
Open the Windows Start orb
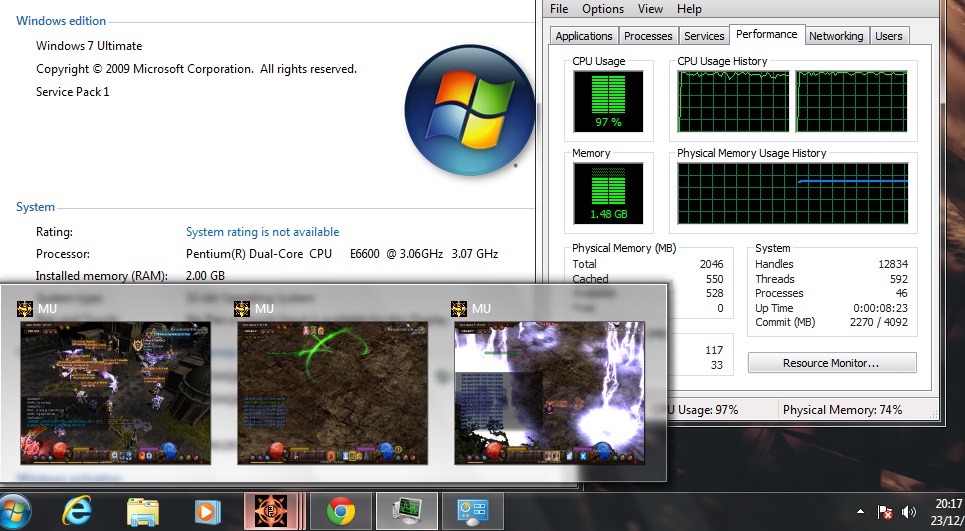[14, 512]
